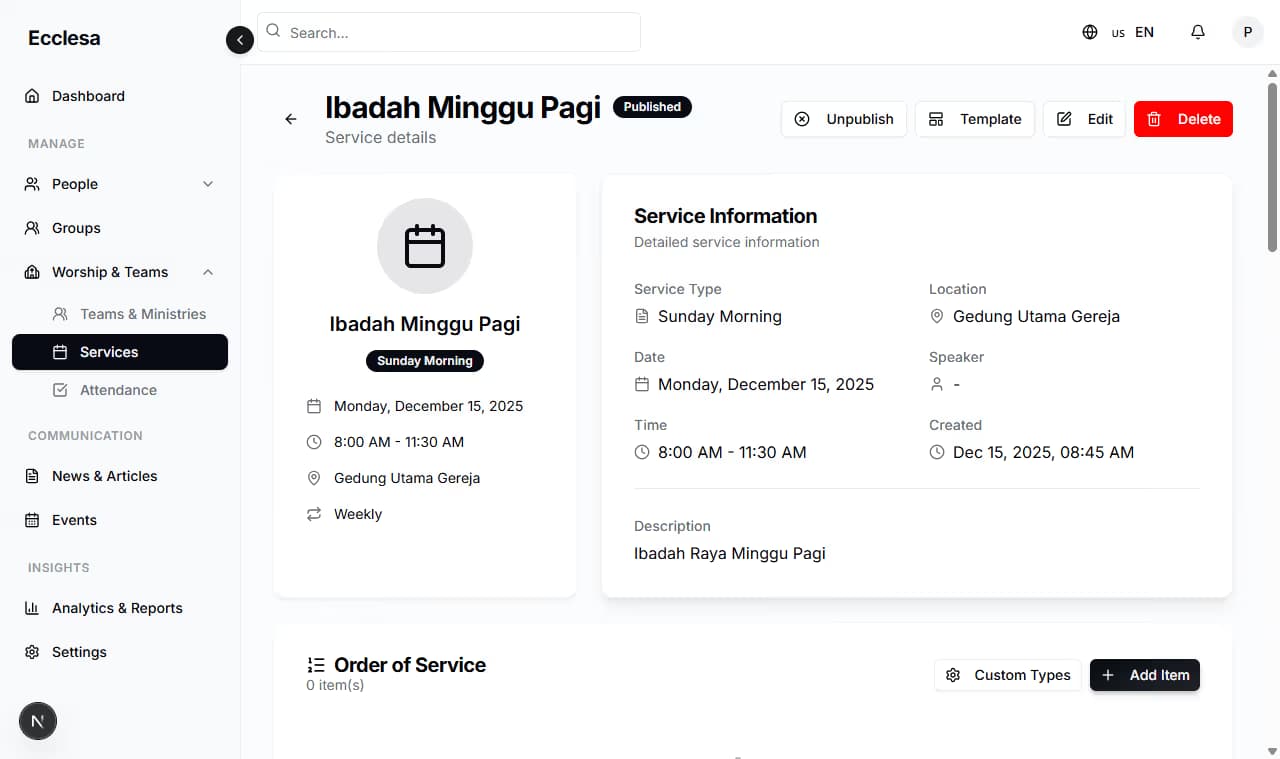
Task: Unpublish this service
Action: coord(844,119)
